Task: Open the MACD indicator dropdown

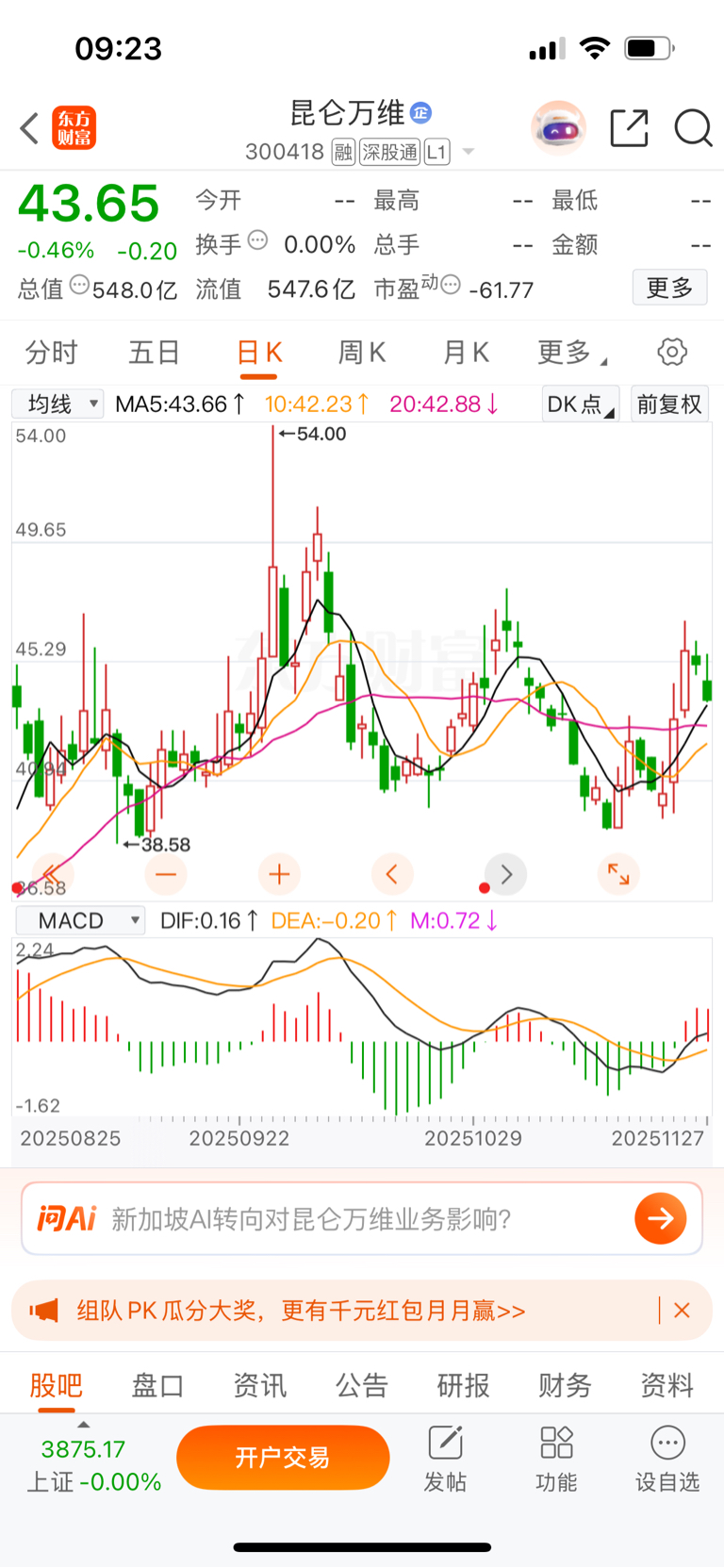Action: [x=81, y=920]
